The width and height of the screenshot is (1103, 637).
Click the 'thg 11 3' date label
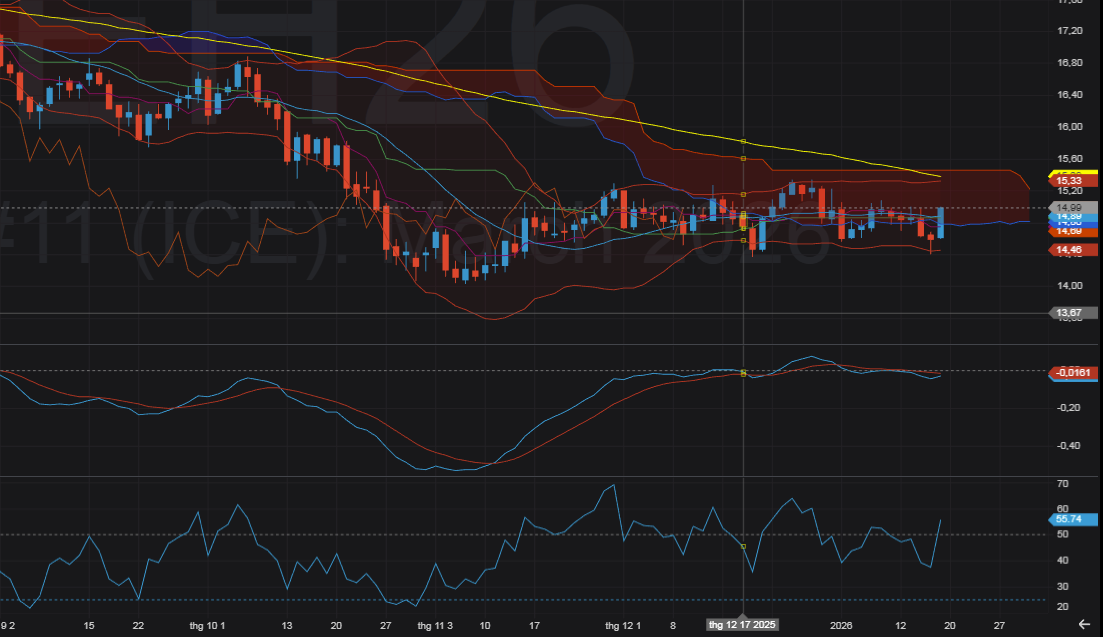click(435, 625)
